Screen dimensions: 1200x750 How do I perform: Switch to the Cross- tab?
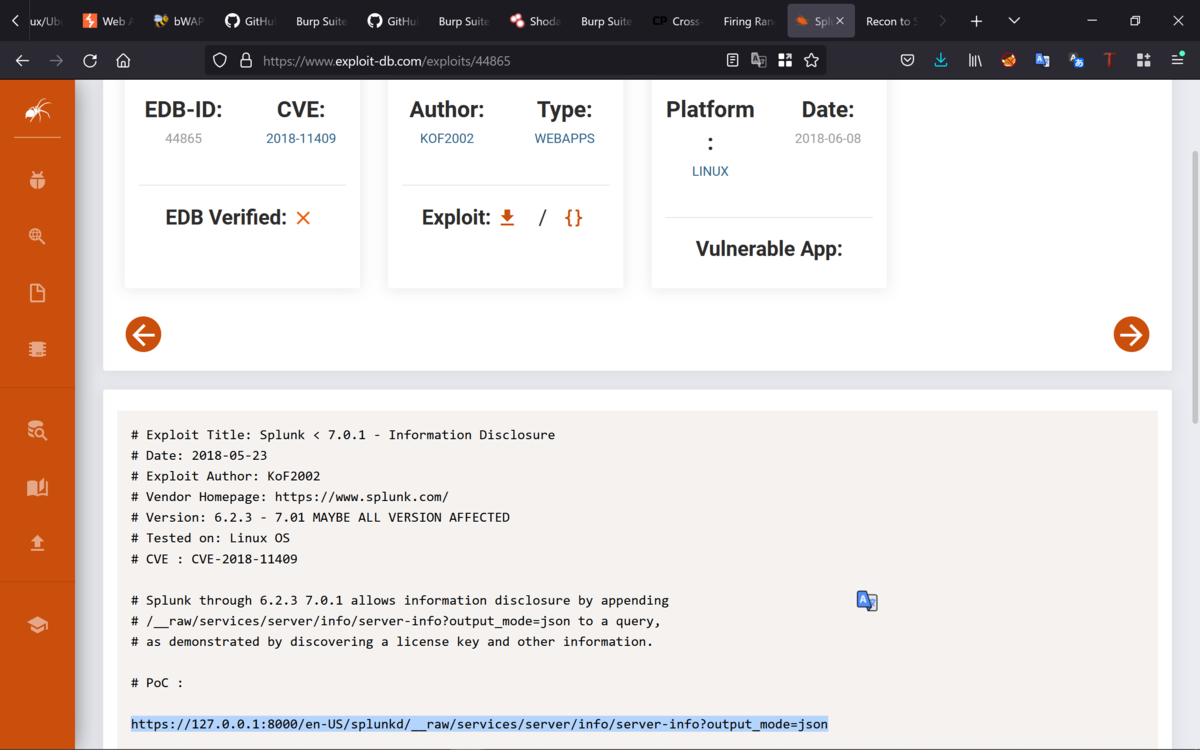(x=677, y=21)
